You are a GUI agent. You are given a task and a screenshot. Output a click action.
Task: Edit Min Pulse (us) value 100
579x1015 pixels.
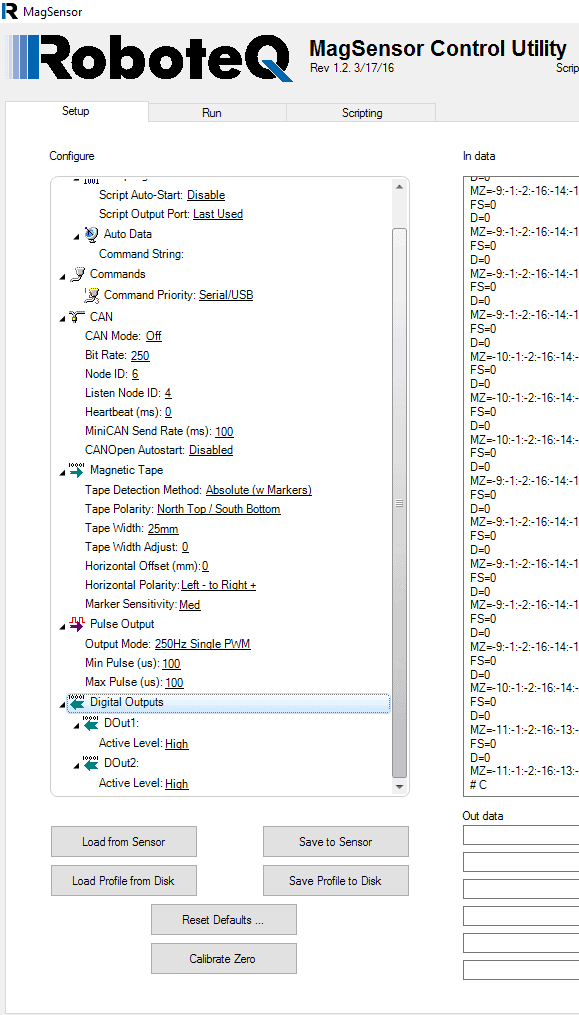click(x=172, y=664)
